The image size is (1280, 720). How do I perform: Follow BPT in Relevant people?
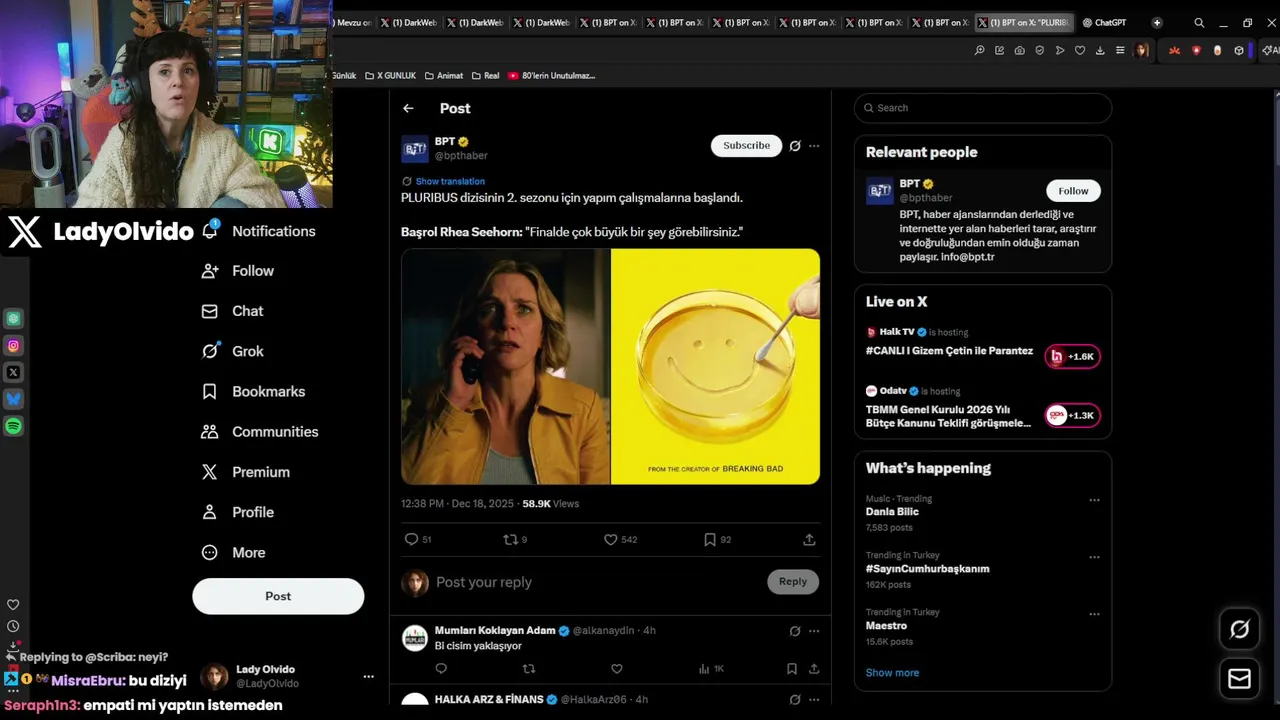[1073, 191]
